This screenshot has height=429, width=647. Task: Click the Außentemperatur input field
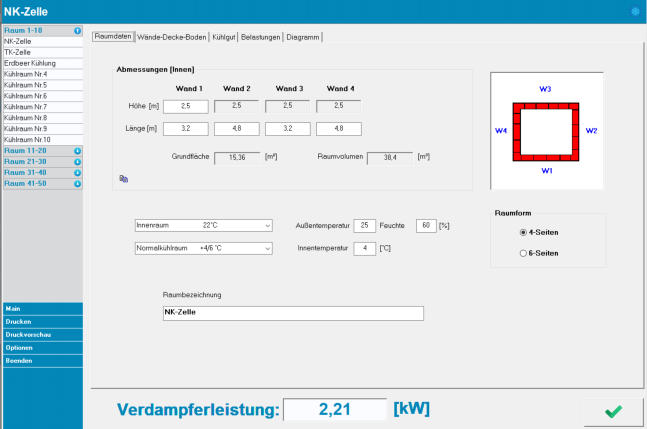pos(365,226)
